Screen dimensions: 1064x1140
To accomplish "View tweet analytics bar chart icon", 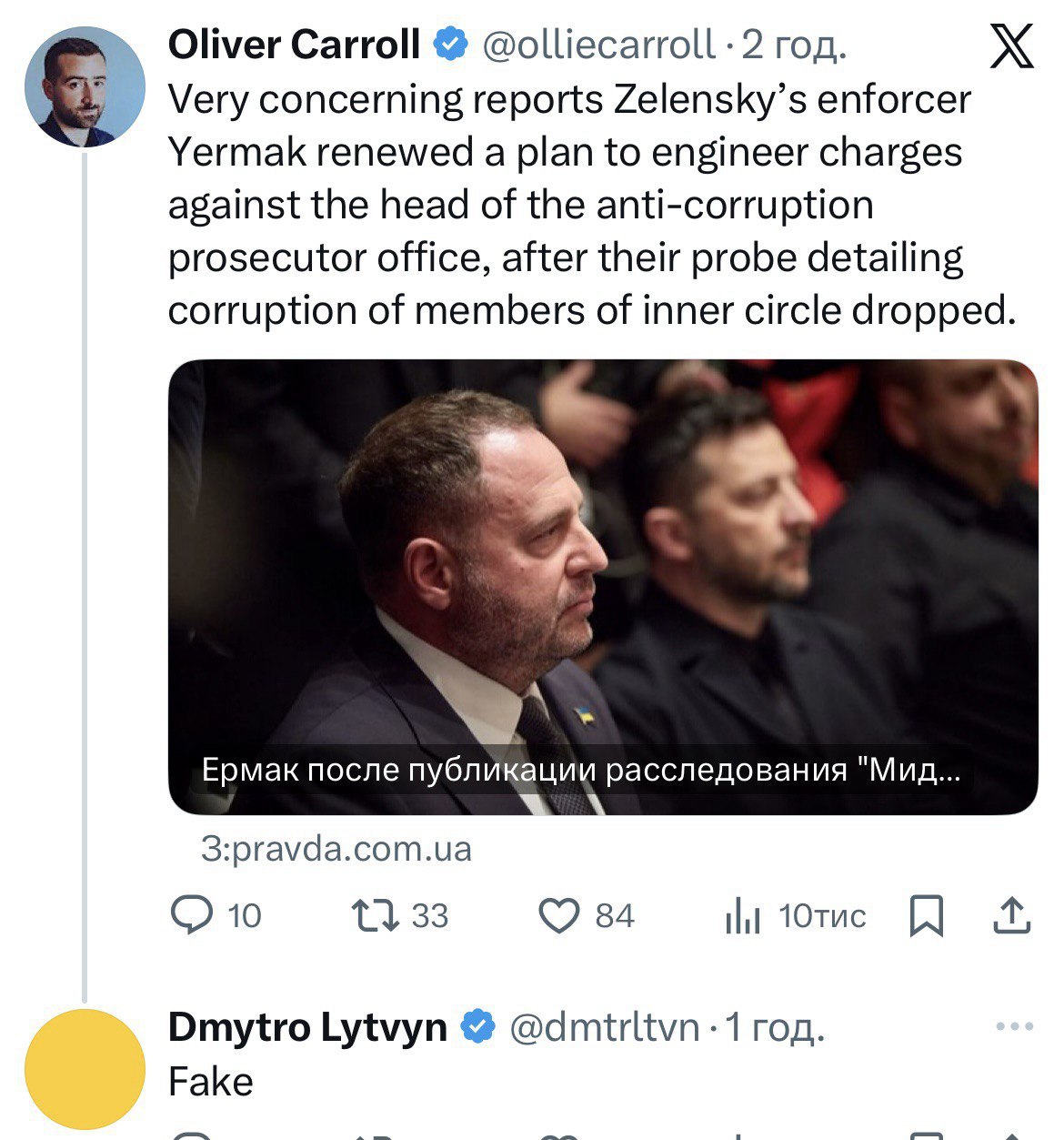I will 743,916.
